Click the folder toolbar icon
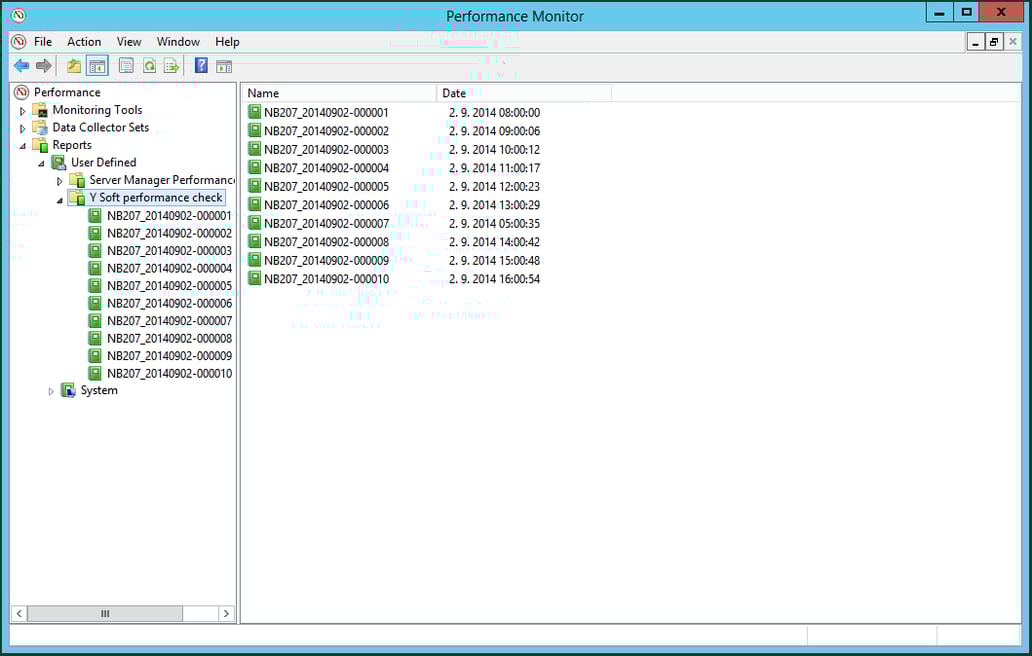Viewport: 1032px width, 656px height. 74,66
